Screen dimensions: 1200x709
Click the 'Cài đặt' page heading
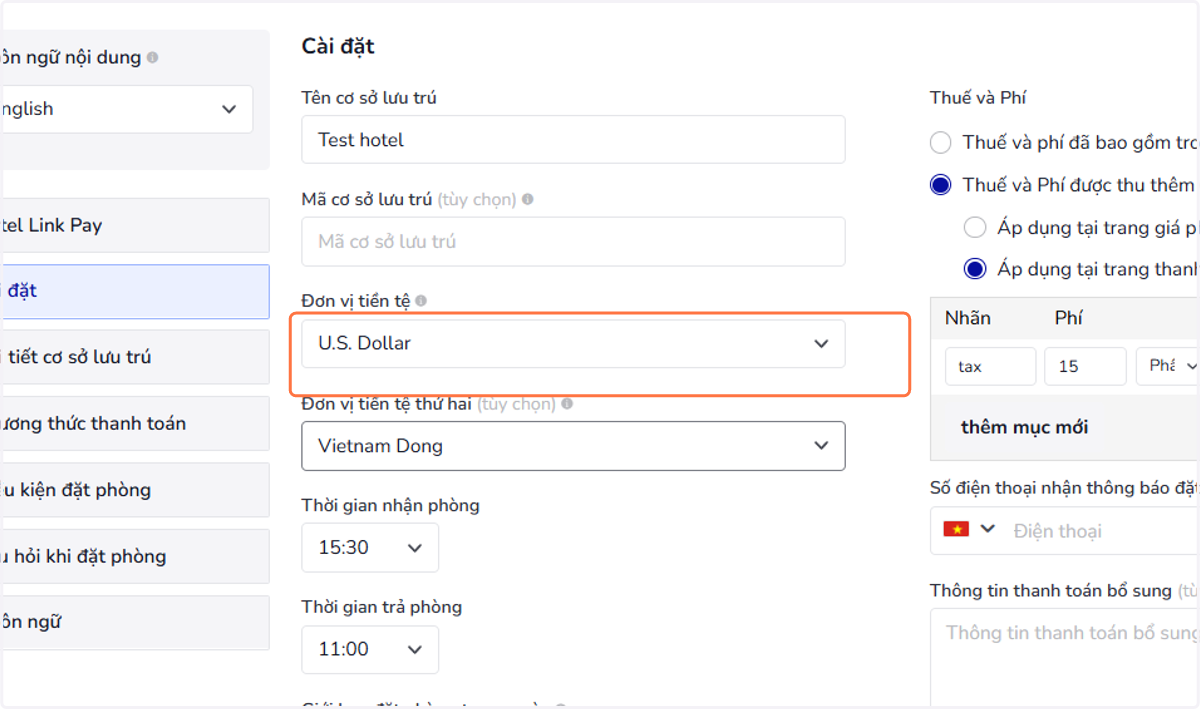click(x=338, y=46)
